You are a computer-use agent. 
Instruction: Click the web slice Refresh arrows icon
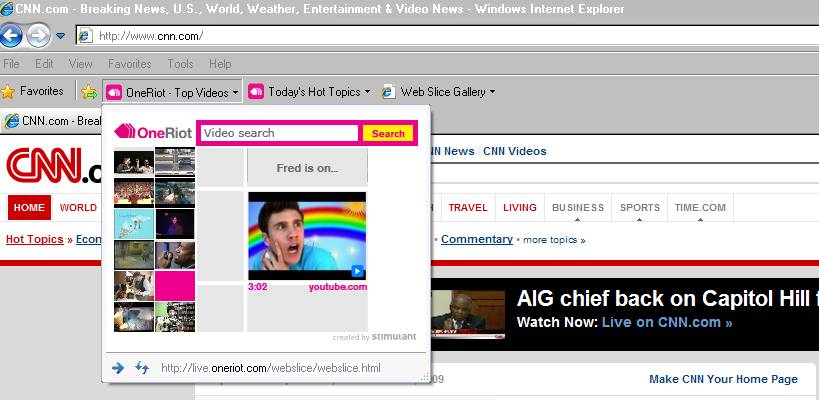[x=142, y=368]
